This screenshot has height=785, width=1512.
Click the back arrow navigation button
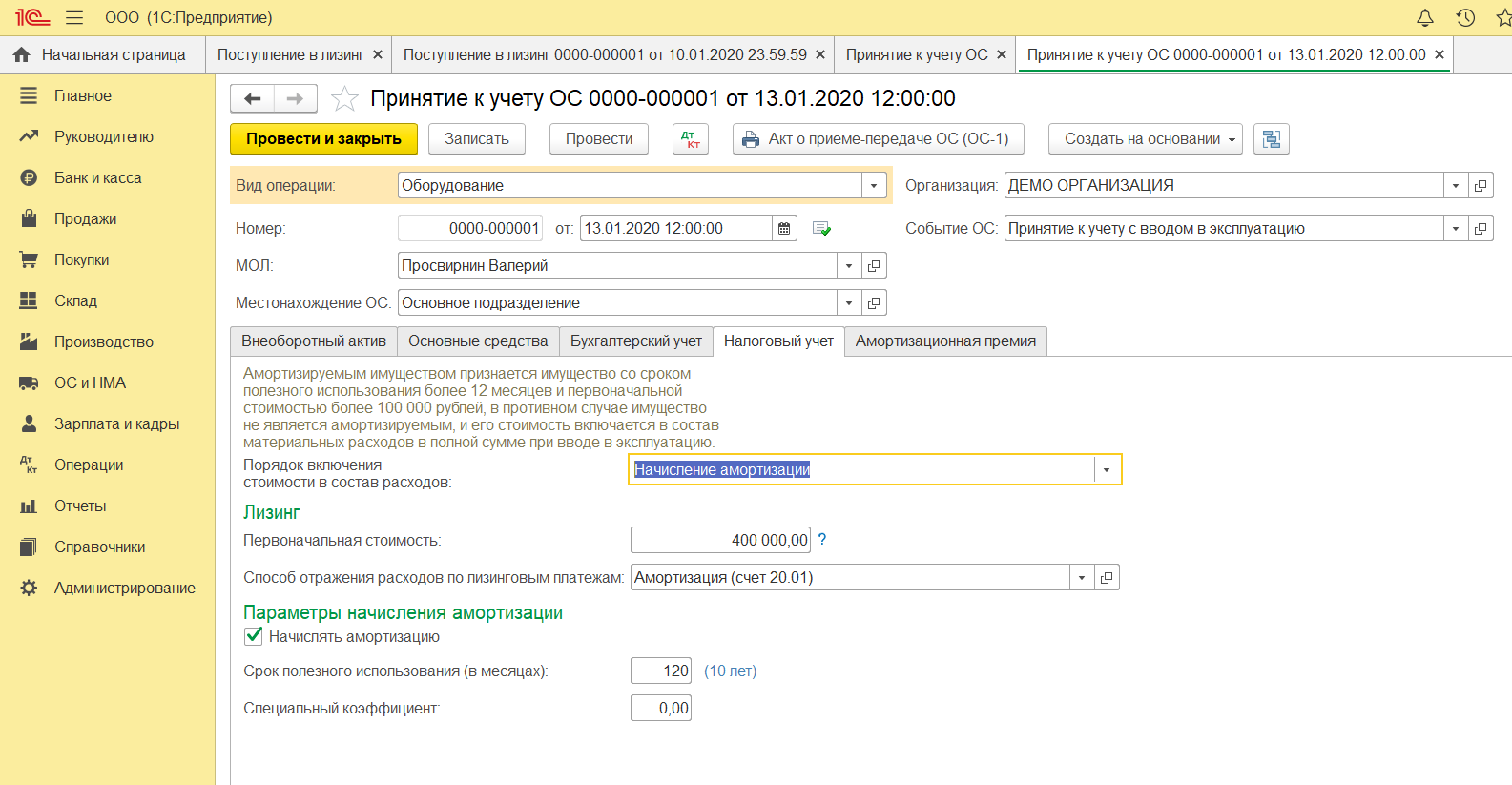click(x=253, y=98)
